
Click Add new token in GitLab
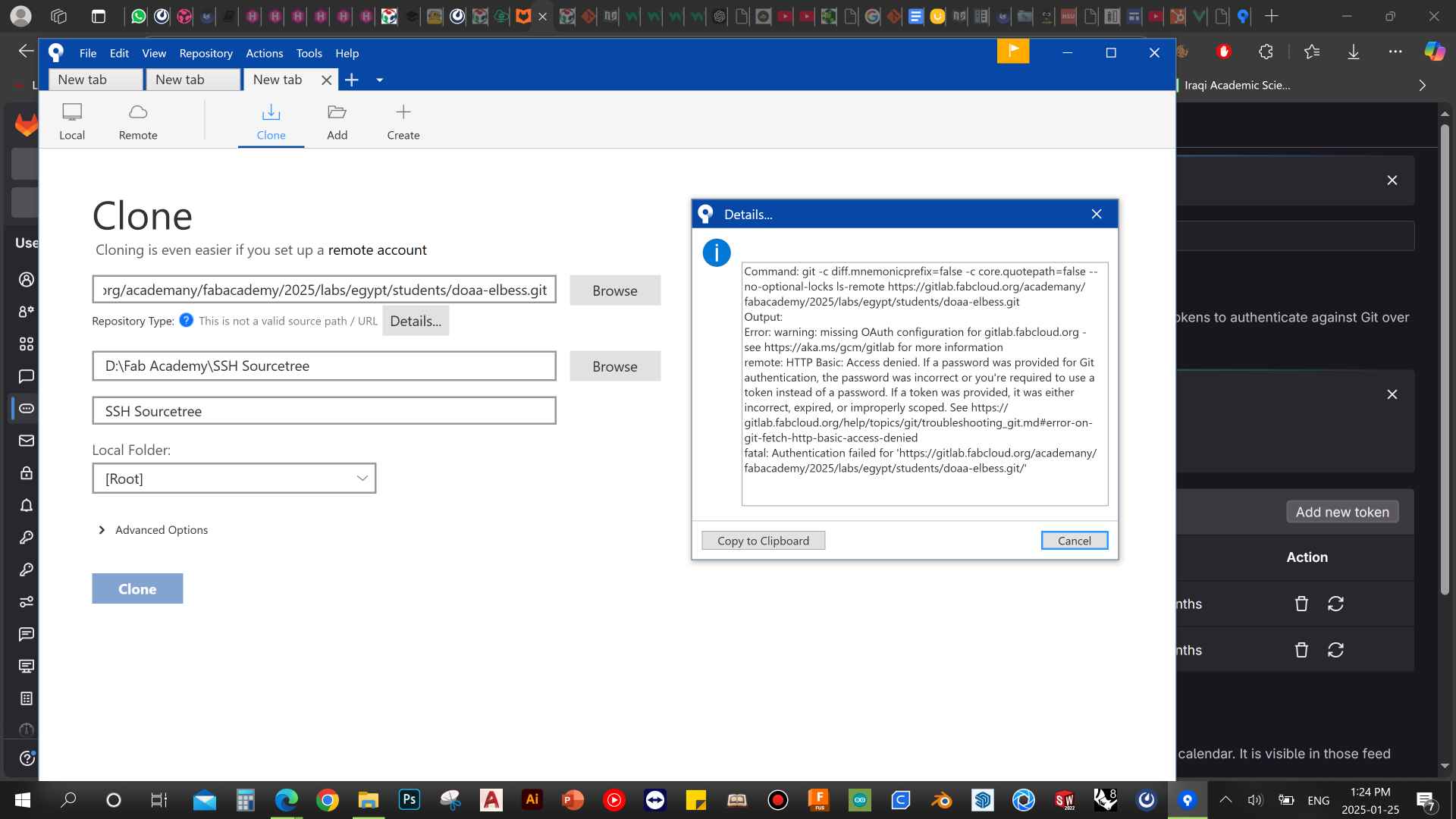[1342, 512]
